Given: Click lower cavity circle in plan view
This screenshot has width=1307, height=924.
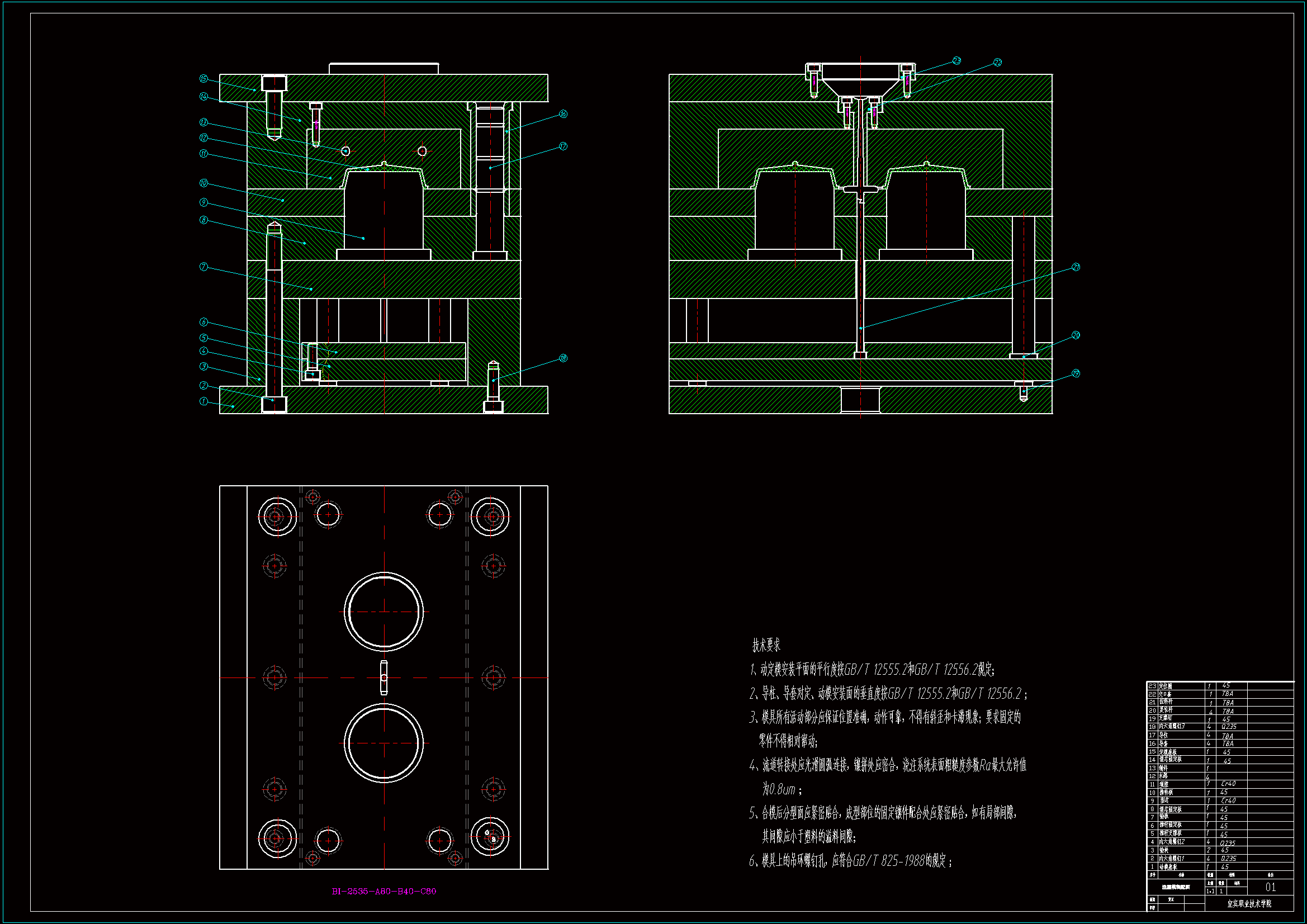Looking at the screenshot, I should coord(383,743).
